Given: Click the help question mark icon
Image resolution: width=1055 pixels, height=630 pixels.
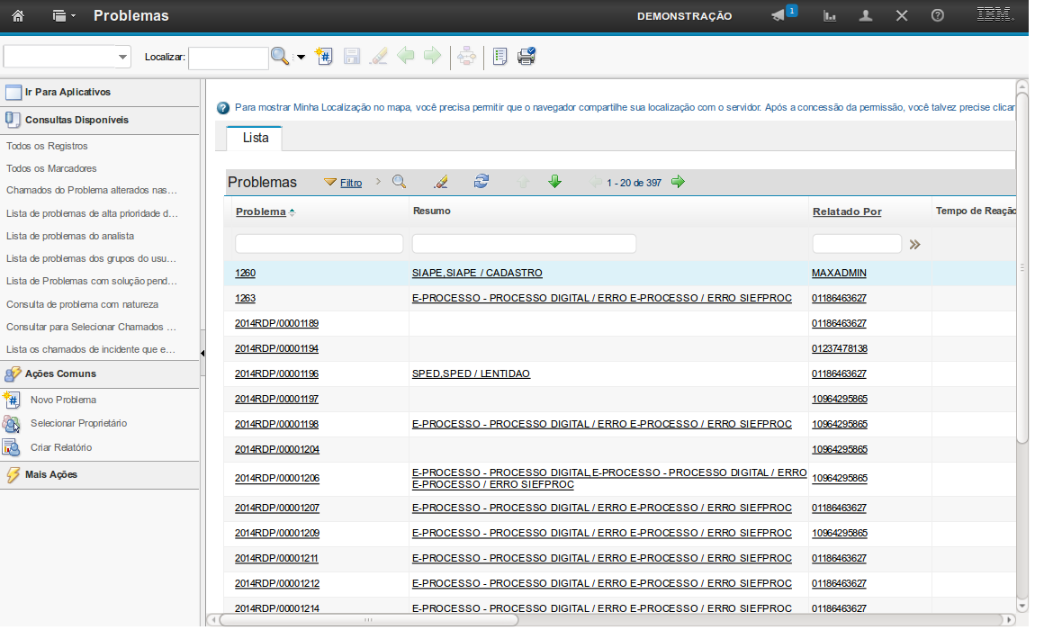Looking at the screenshot, I should point(937,16).
